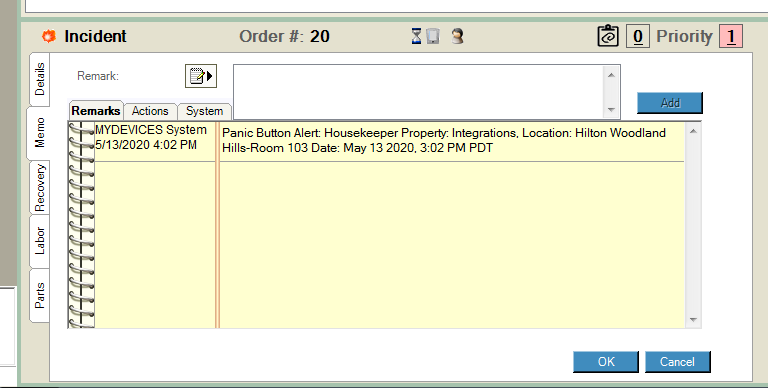Click the Cancel button
Viewport: 768px width, 388px height.
click(x=677, y=362)
